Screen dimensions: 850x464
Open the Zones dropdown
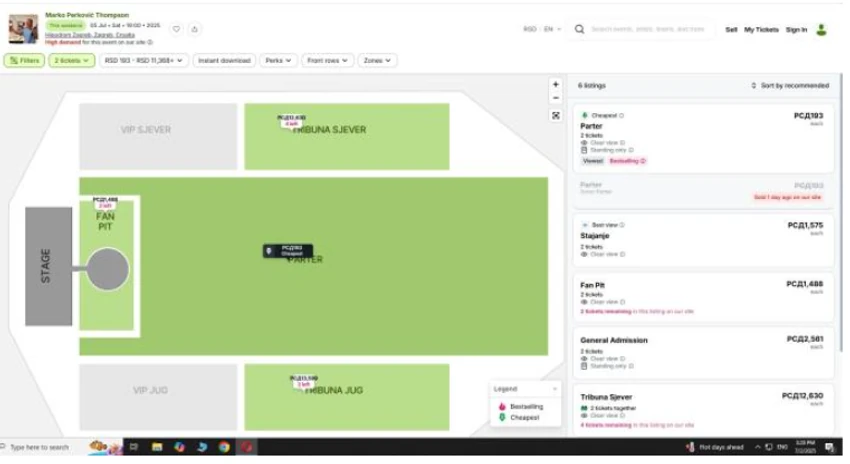377,61
